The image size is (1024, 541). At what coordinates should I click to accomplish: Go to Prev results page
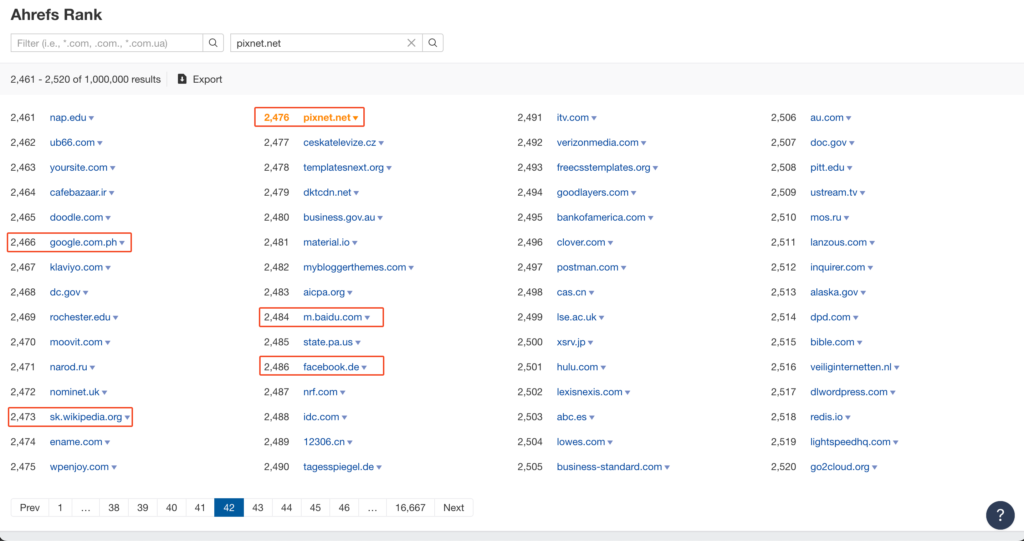click(x=29, y=508)
